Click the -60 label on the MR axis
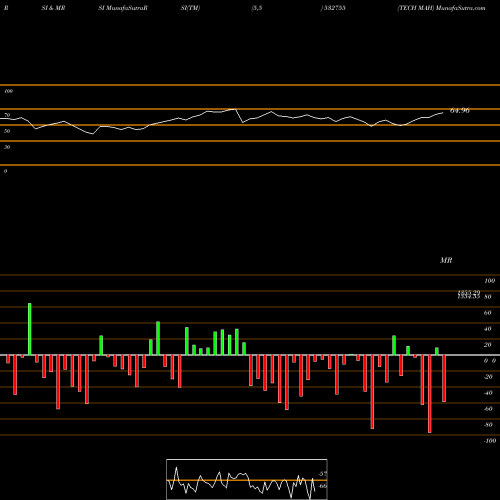500x500 pixels. point(488,409)
